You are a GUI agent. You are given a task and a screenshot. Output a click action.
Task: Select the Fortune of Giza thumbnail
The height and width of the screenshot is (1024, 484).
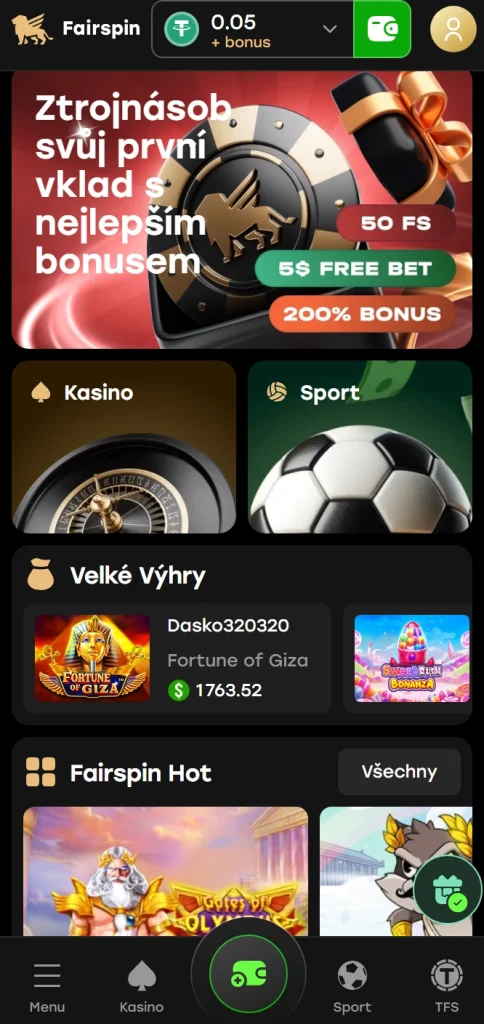point(92,658)
